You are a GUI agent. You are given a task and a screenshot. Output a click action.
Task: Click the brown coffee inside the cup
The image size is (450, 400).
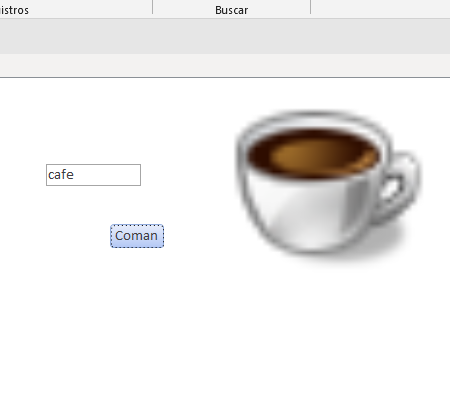(x=313, y=154)
